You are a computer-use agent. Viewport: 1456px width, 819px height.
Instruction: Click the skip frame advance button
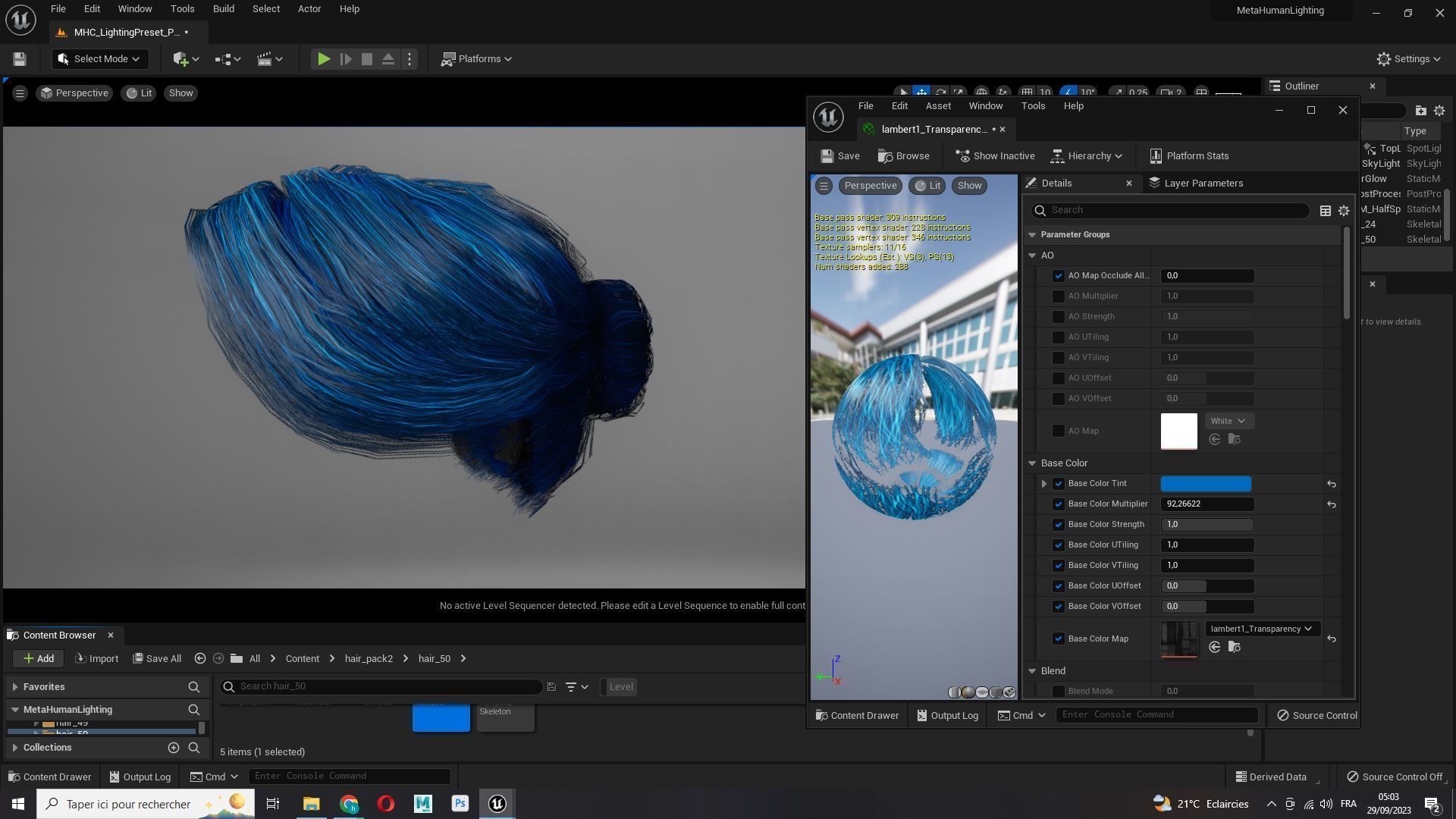(346, 59)
